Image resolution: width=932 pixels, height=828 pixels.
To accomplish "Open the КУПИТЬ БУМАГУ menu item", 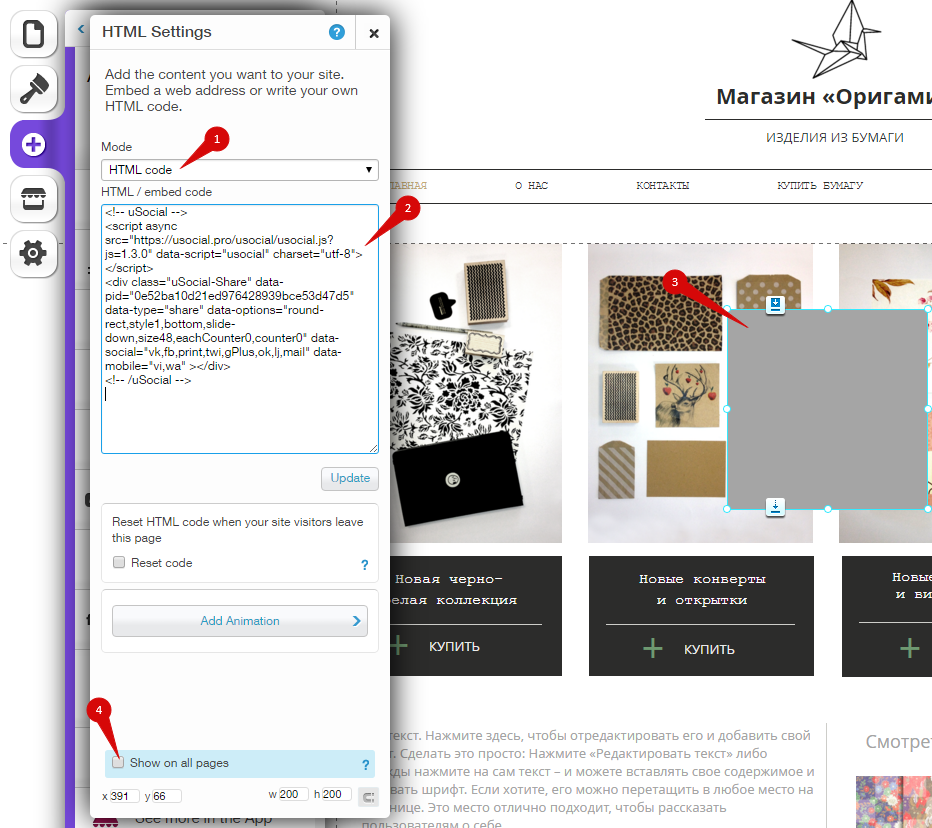I will coord(820,186).
